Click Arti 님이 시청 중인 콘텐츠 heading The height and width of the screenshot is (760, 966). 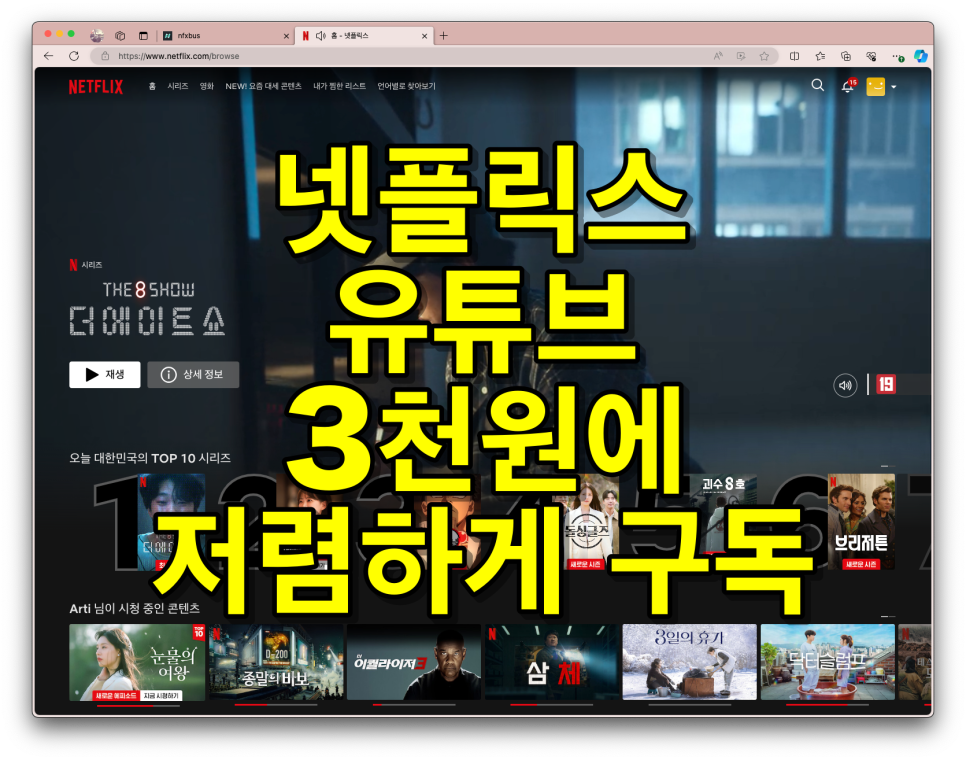click(134, 608)
